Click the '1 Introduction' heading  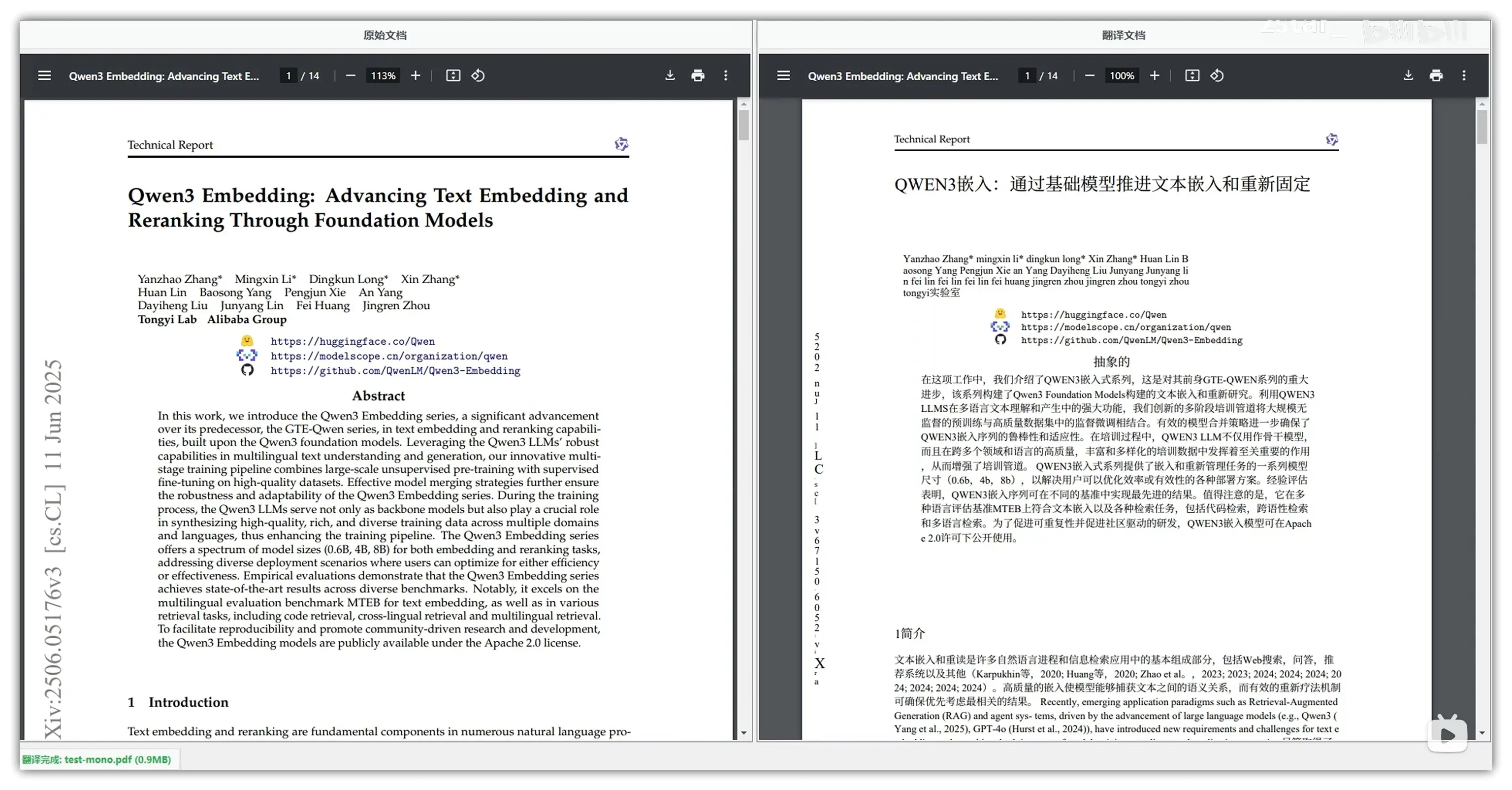(x=178, y=702)
